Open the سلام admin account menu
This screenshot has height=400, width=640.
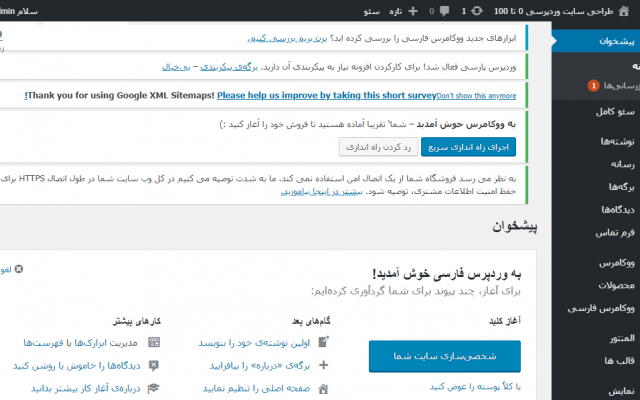(19, 11)
